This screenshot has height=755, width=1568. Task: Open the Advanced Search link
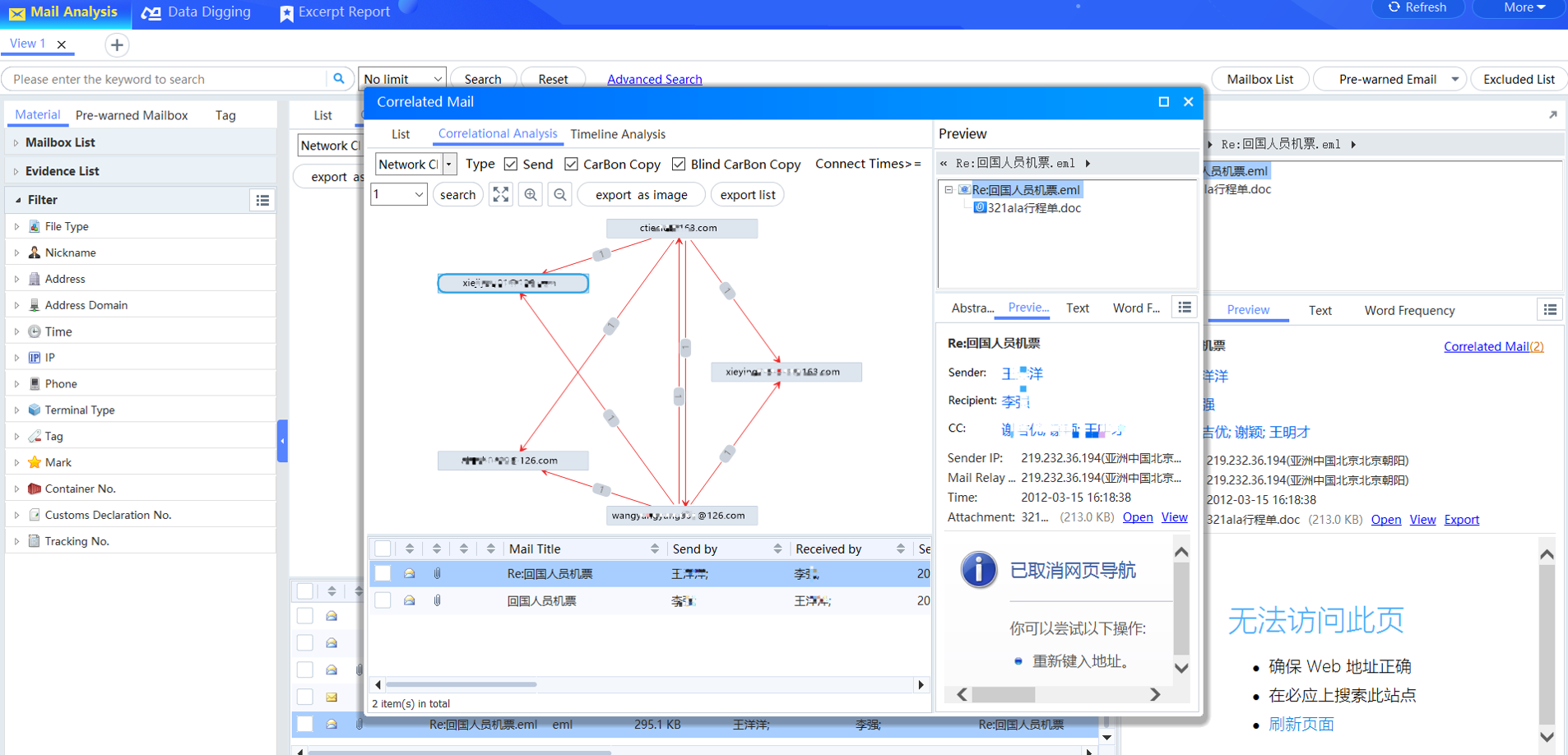point(654,79)
